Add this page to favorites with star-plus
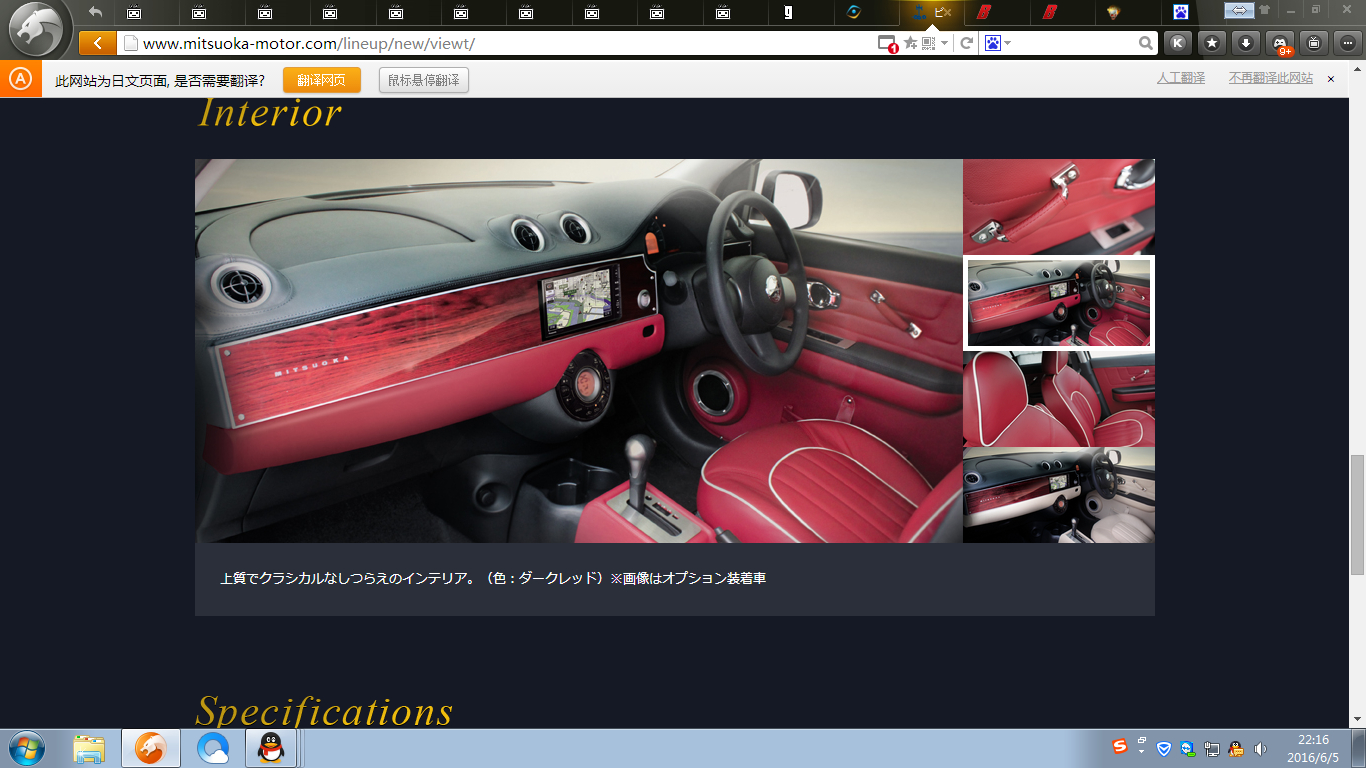This screenshot has width=1366, height=768. (910, 43)
